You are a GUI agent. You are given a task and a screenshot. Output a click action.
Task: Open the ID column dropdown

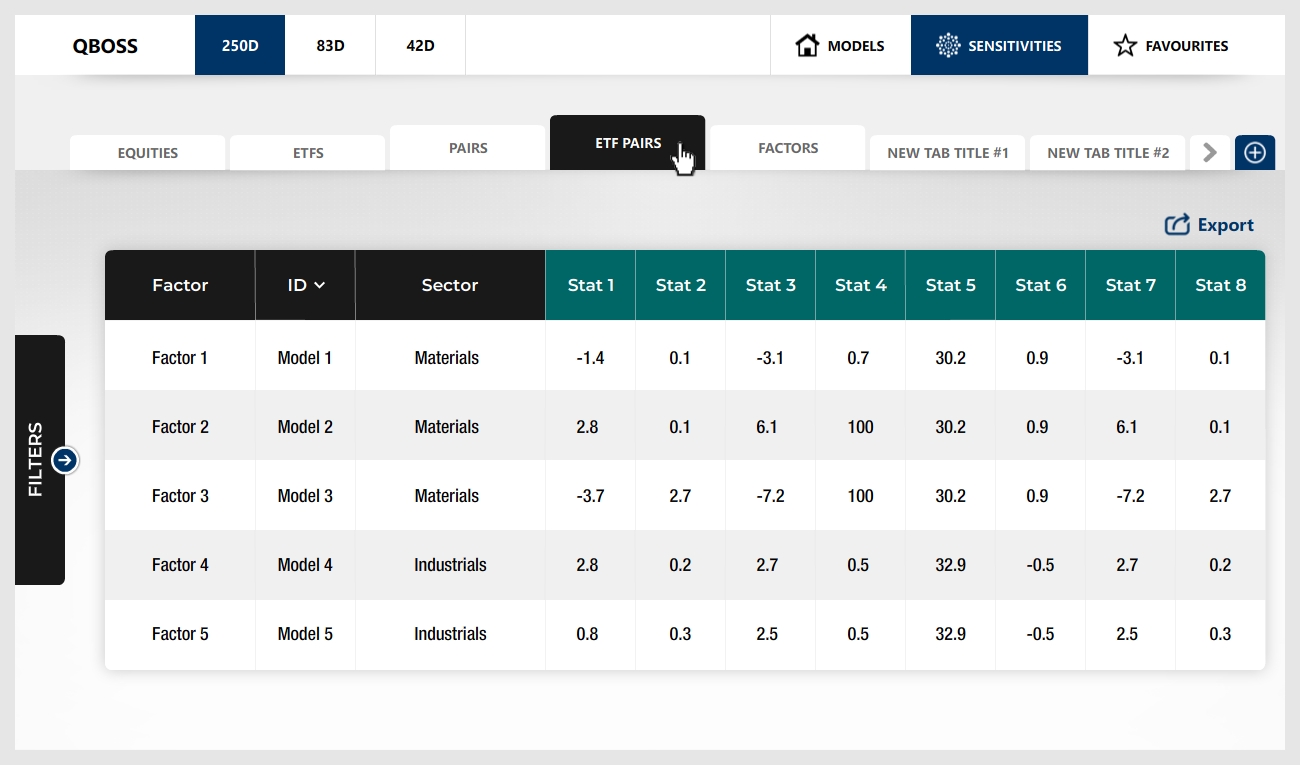[306, 285]
